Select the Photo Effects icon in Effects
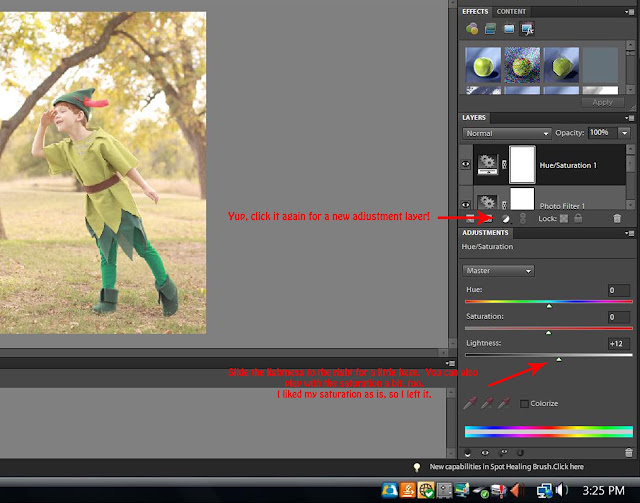The width and height of the screenshot is (640, 503). coord(509,29)
